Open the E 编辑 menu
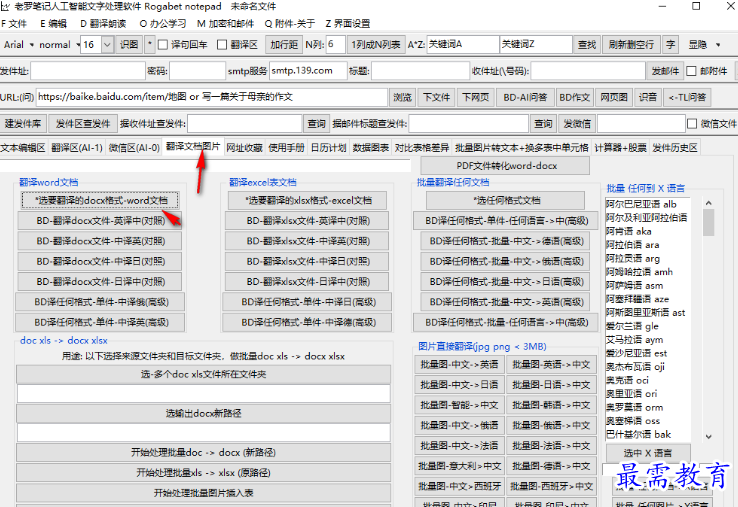This screenshot has width=738, height=507. [x=53, y=24]
